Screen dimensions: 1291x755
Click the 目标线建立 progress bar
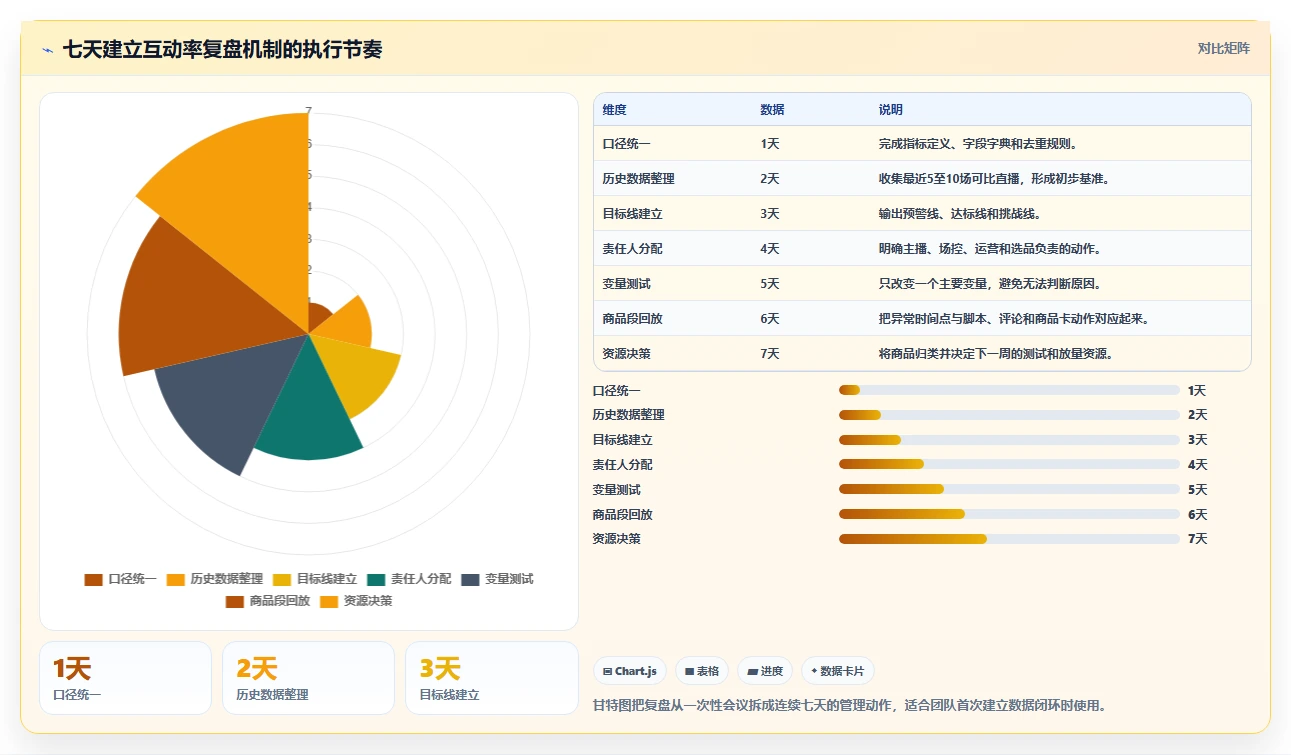[x=1009, y=440]
